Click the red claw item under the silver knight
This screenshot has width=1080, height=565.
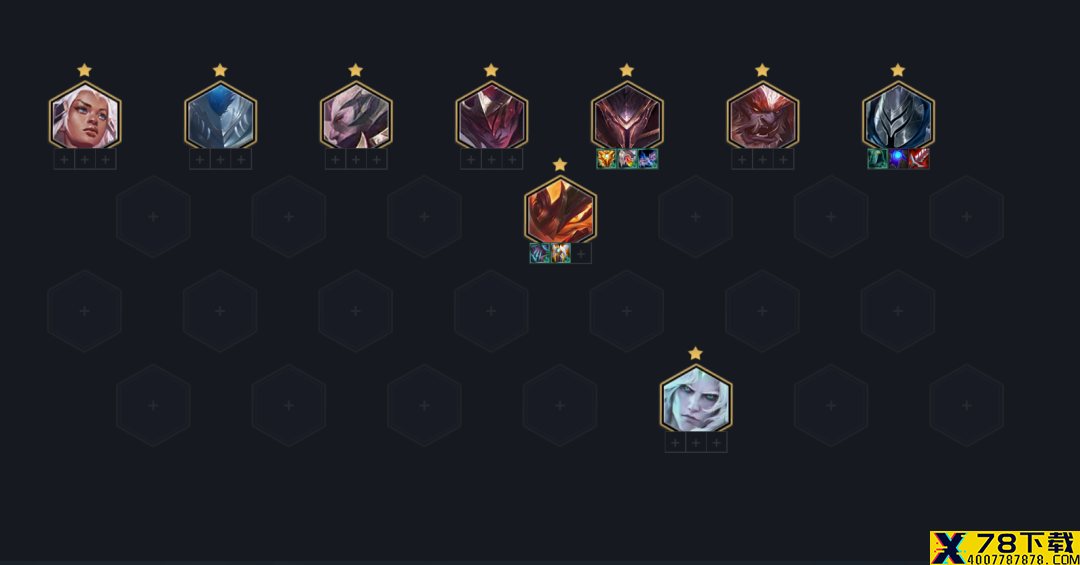919,159
